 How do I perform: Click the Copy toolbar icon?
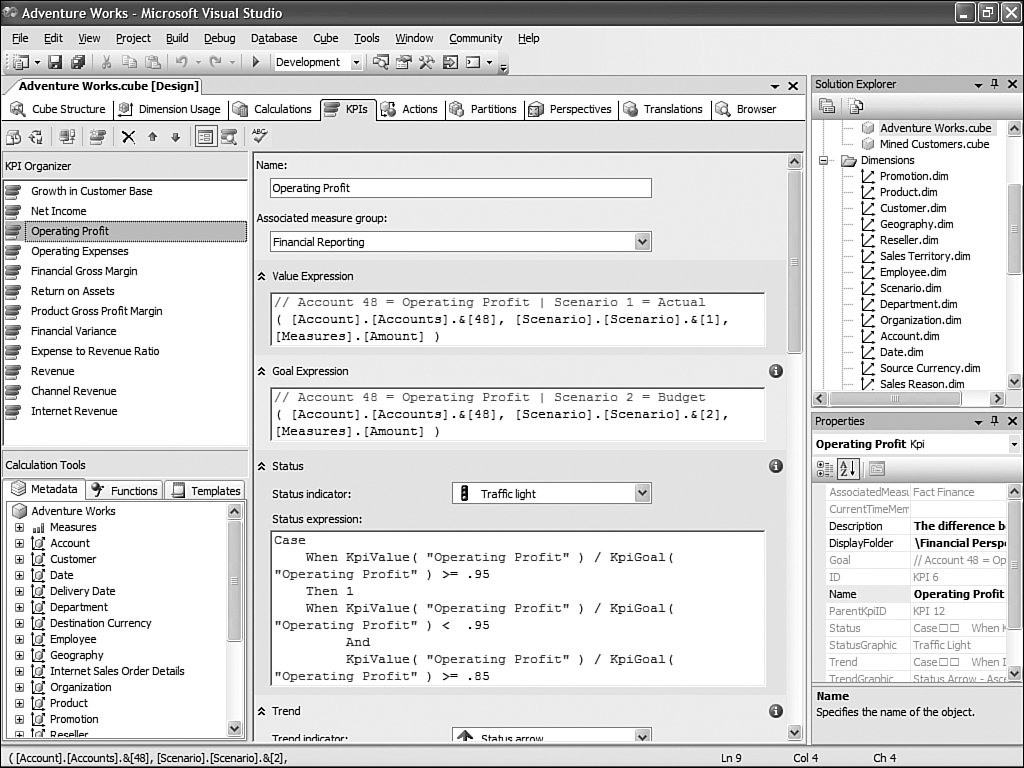click(x=129, y=62)
